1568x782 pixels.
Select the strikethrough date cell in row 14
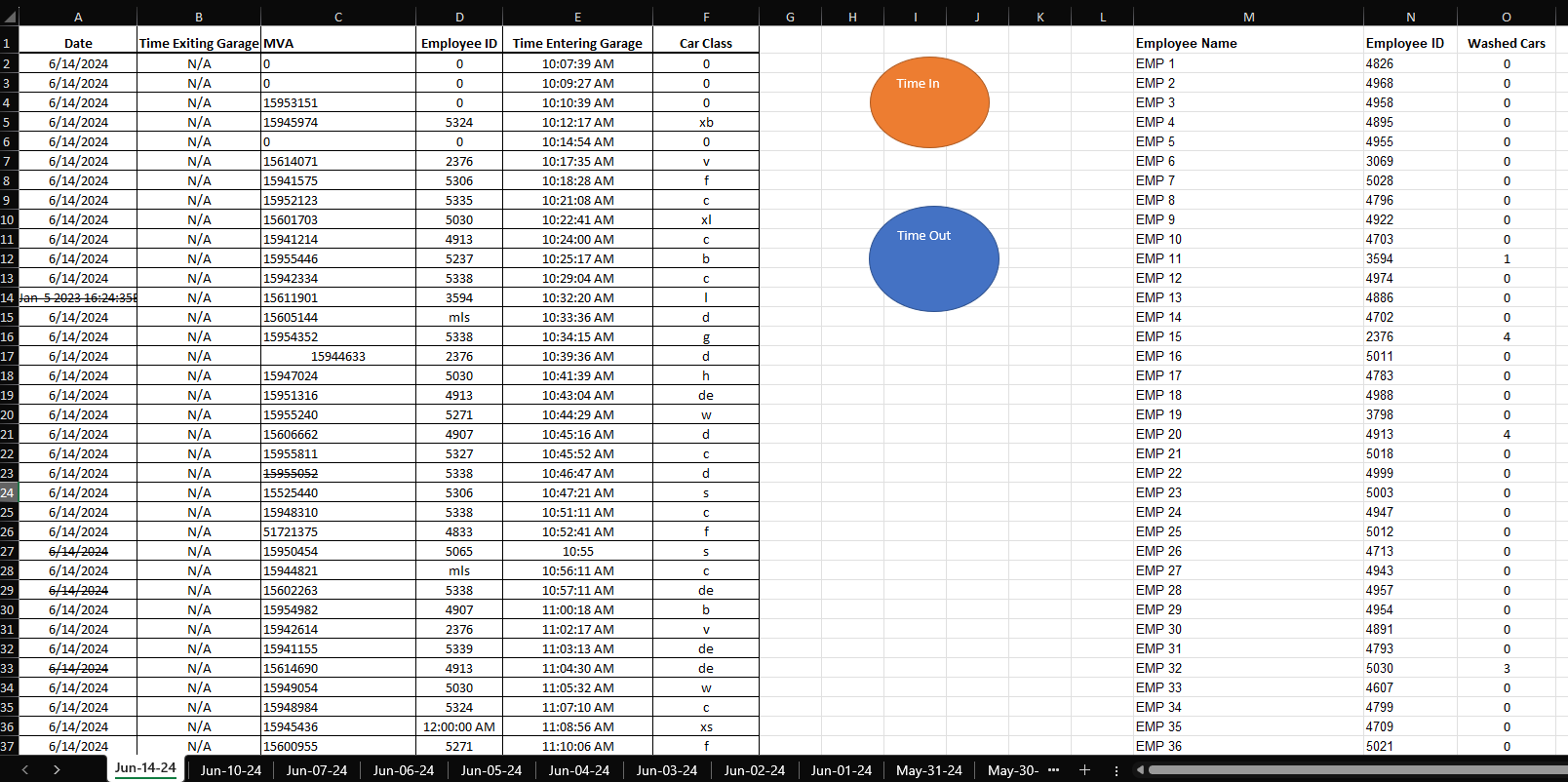coord(78,297)
